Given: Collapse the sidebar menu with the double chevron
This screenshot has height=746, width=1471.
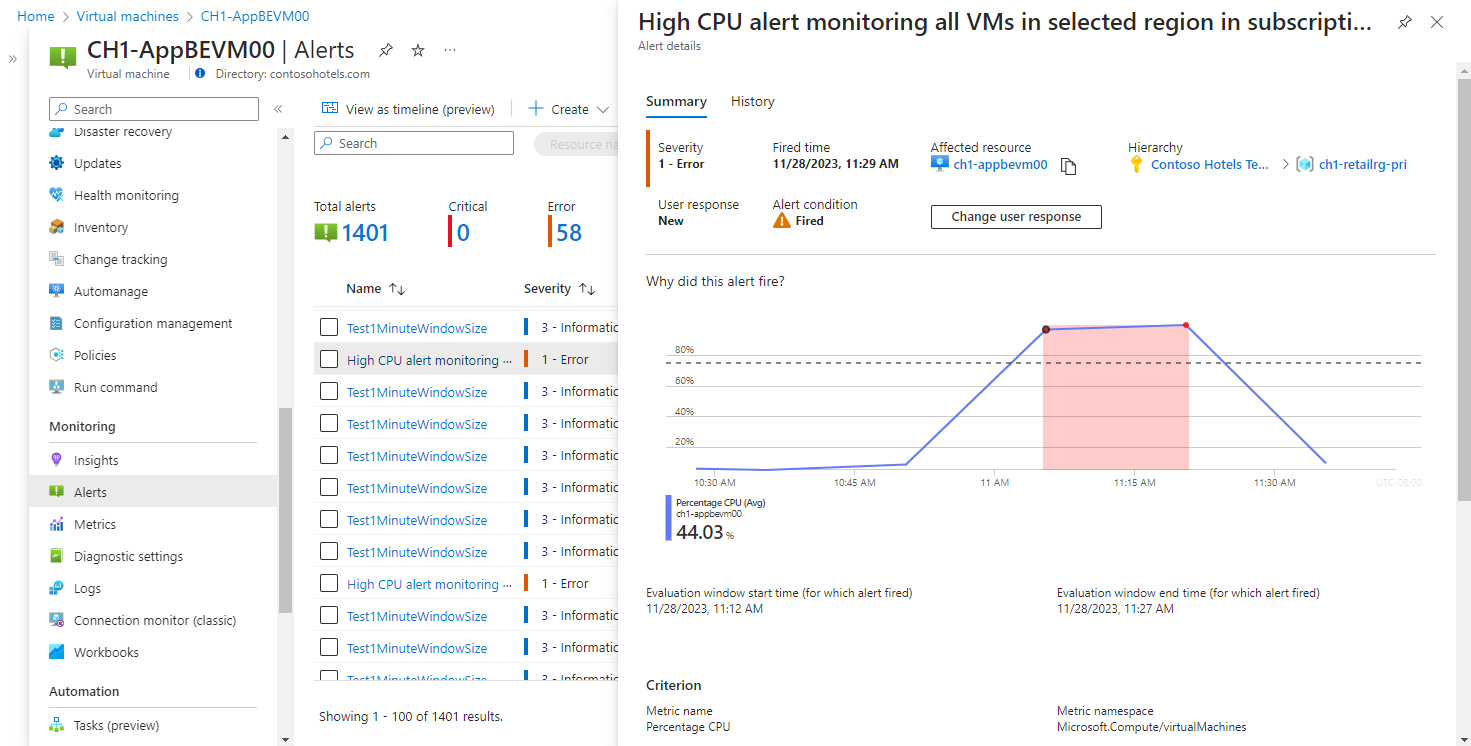Looking at the screenshot, I should pos(278,109).
